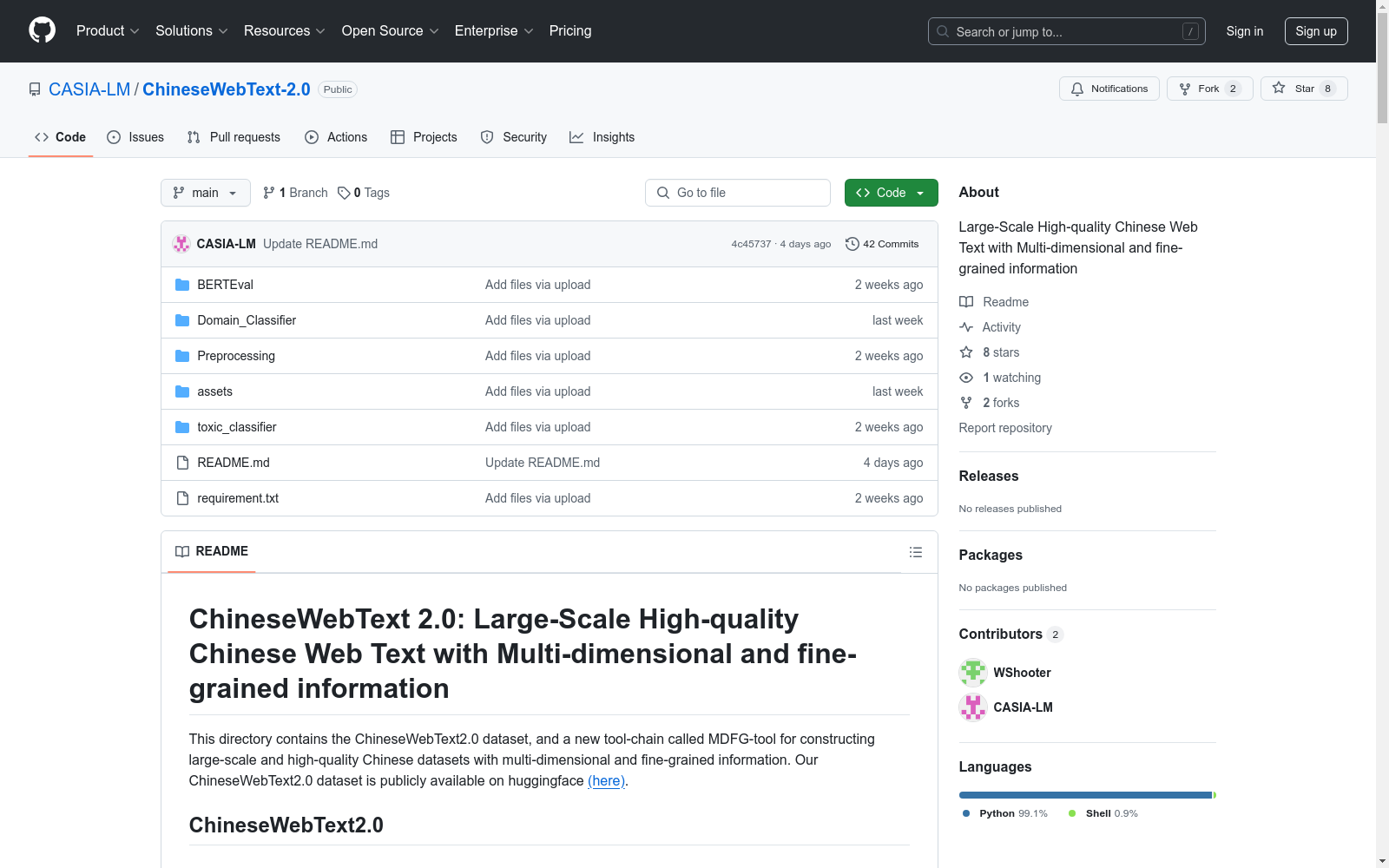Expand the Resources menu

[285, 30]
